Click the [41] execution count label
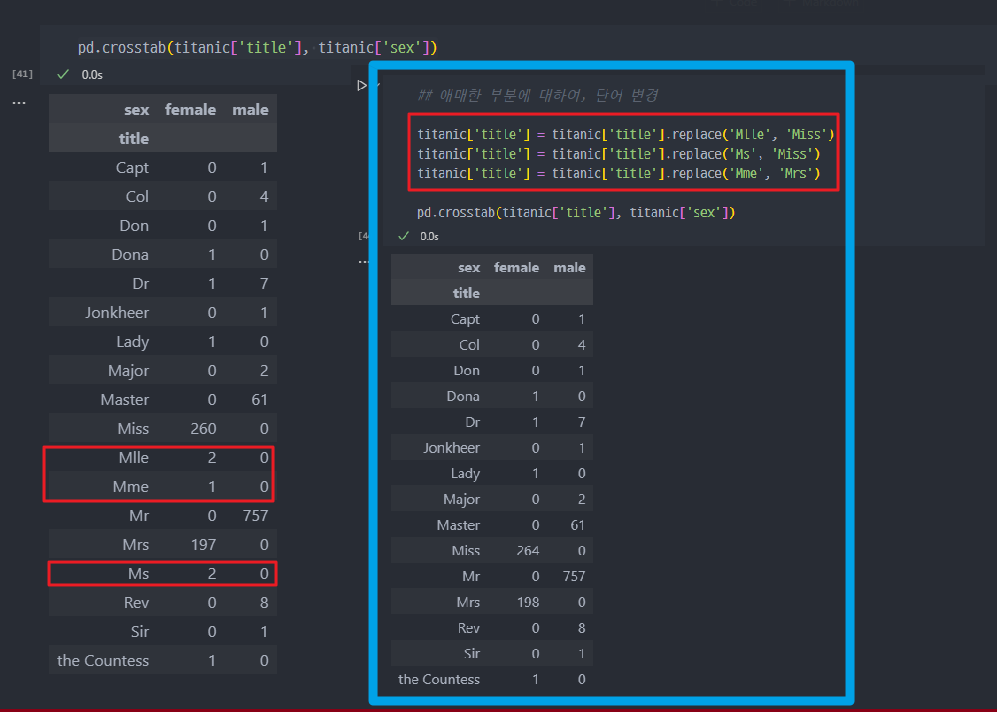 [22, 74]
